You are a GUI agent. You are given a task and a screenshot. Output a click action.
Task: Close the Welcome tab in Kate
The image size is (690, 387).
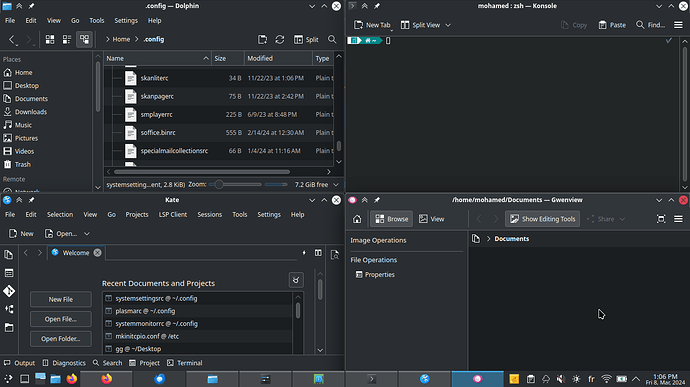pos(97,253)
